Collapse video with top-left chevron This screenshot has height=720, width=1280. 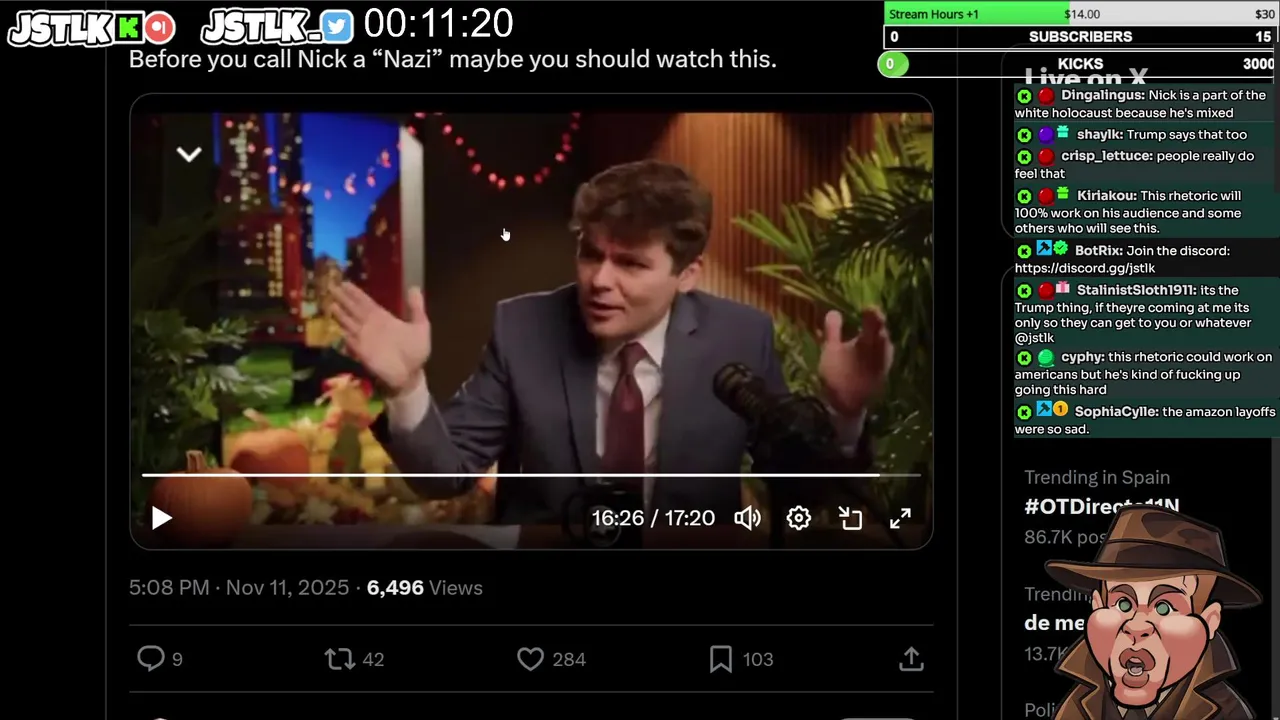click(189, 154)
